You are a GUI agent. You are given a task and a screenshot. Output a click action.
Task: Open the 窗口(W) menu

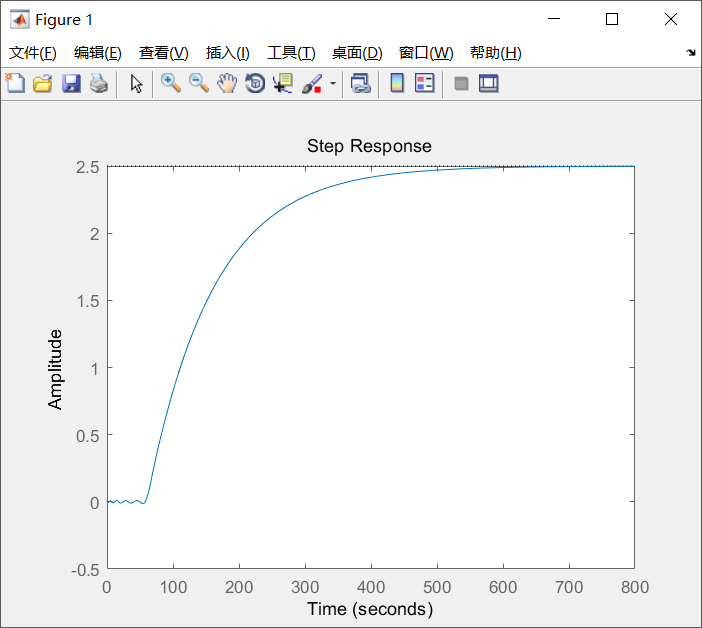pos(426,53)
